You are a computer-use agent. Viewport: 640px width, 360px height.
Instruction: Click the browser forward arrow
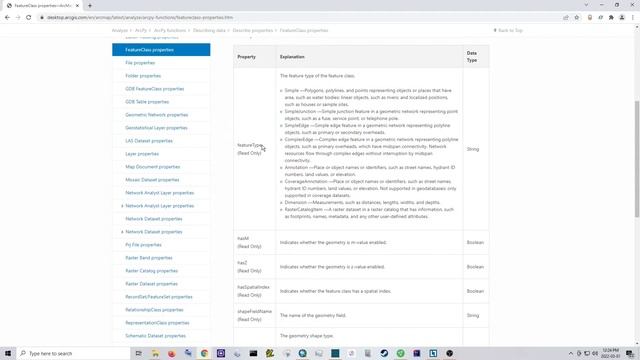[18, 18]
